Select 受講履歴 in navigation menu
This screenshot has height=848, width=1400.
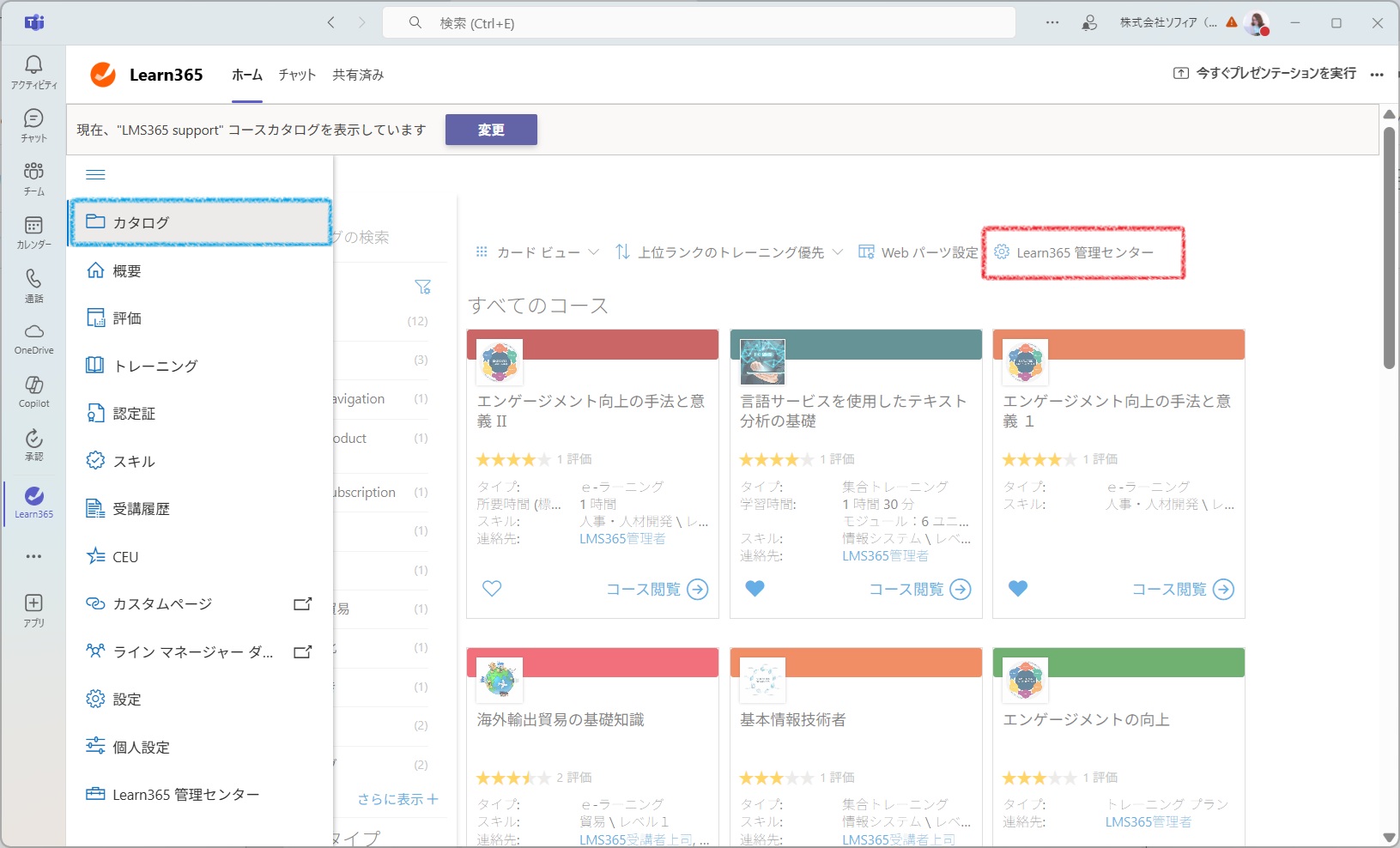pos(200,509)
